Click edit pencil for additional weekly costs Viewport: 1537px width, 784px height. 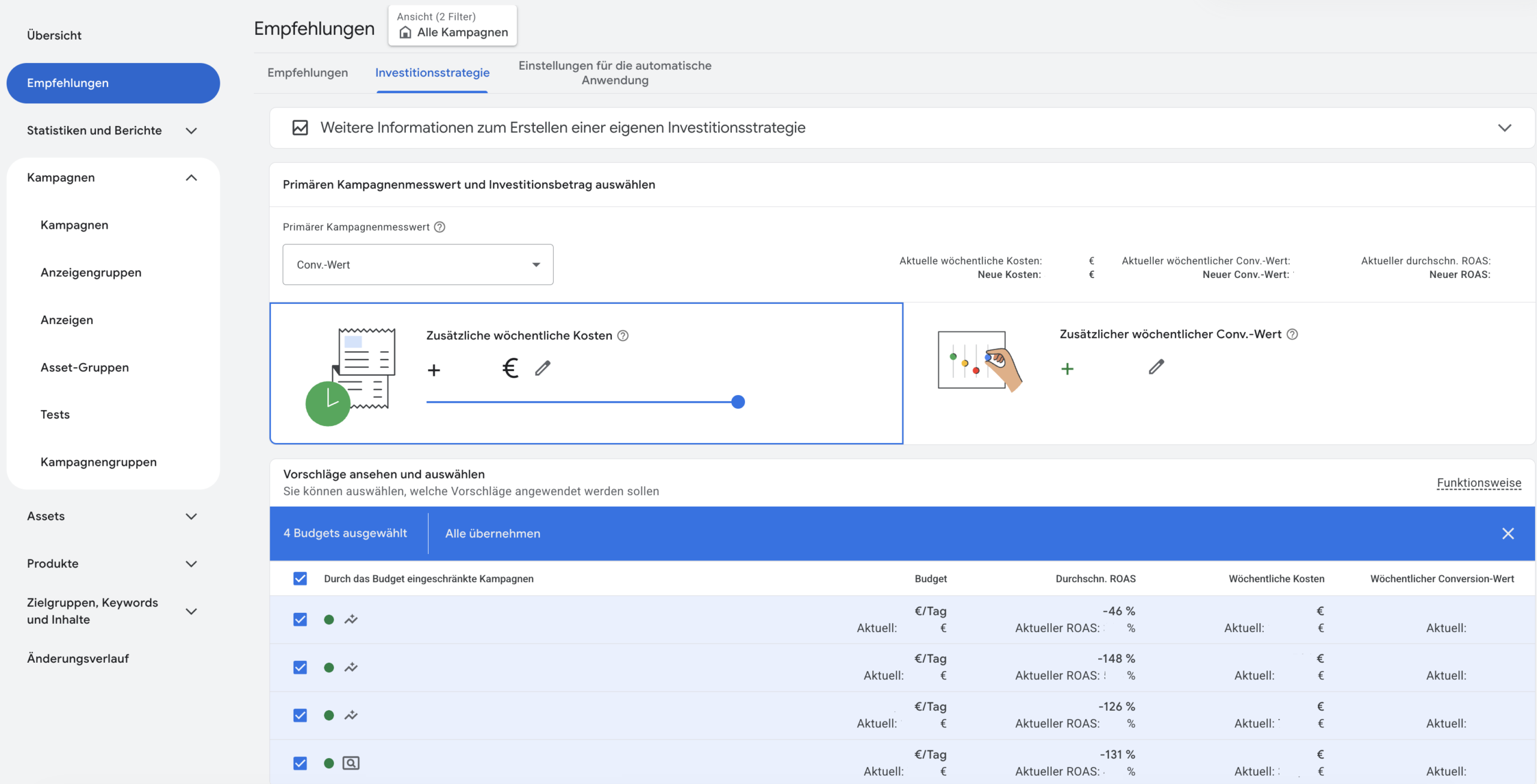pyautogui.click(x=543, y=368)
